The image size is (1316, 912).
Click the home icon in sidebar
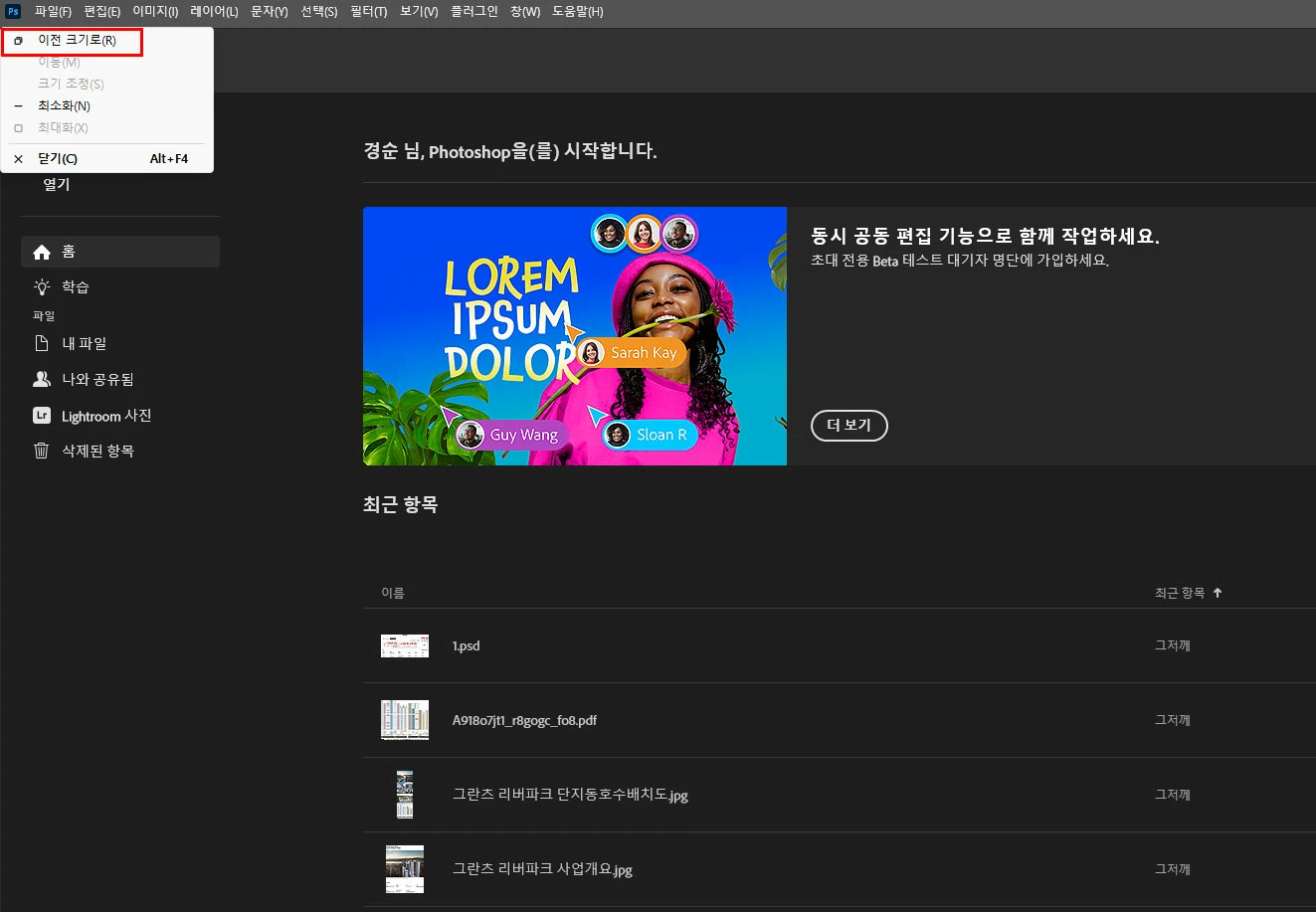42,253
